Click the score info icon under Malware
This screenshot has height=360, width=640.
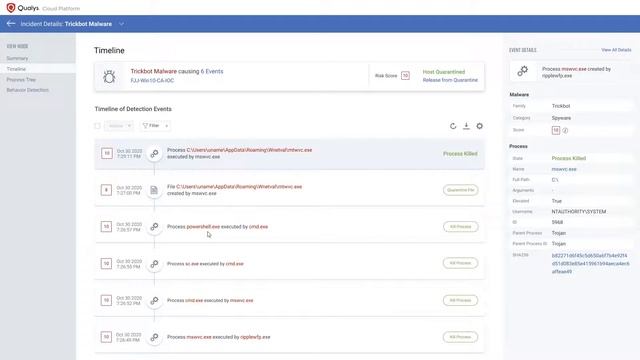(565, 131)
